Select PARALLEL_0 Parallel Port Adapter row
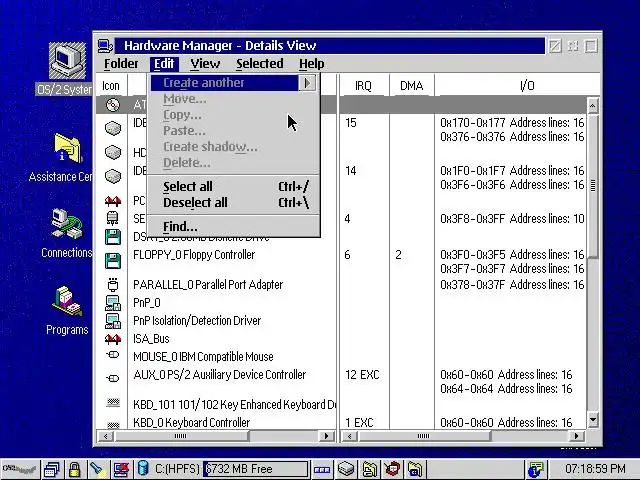640x480 pixels. coord(208,284)
